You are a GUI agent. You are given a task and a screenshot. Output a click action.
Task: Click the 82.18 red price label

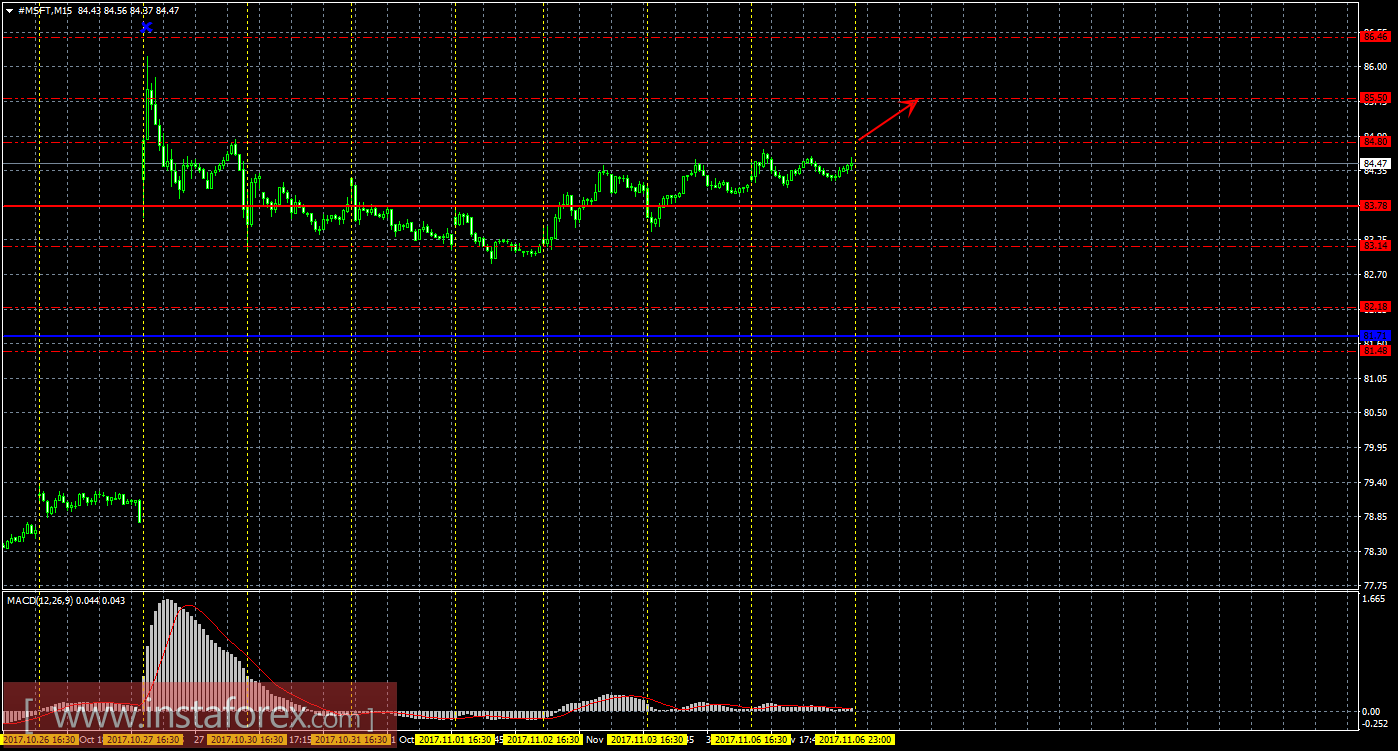[1376, 306]
